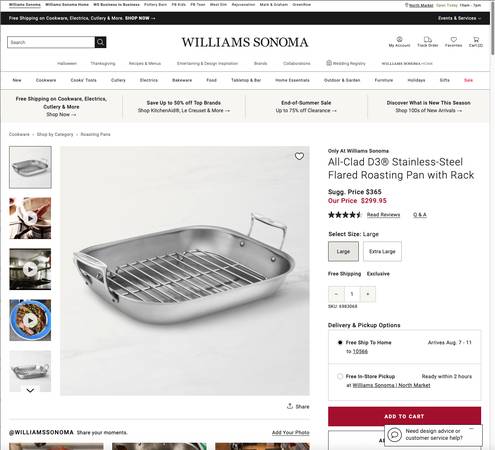This screenshot has height=450, width=495.
Task: Expand more thumbnails with down chevron
Action: pyautogui.click(x=30, y=390)
